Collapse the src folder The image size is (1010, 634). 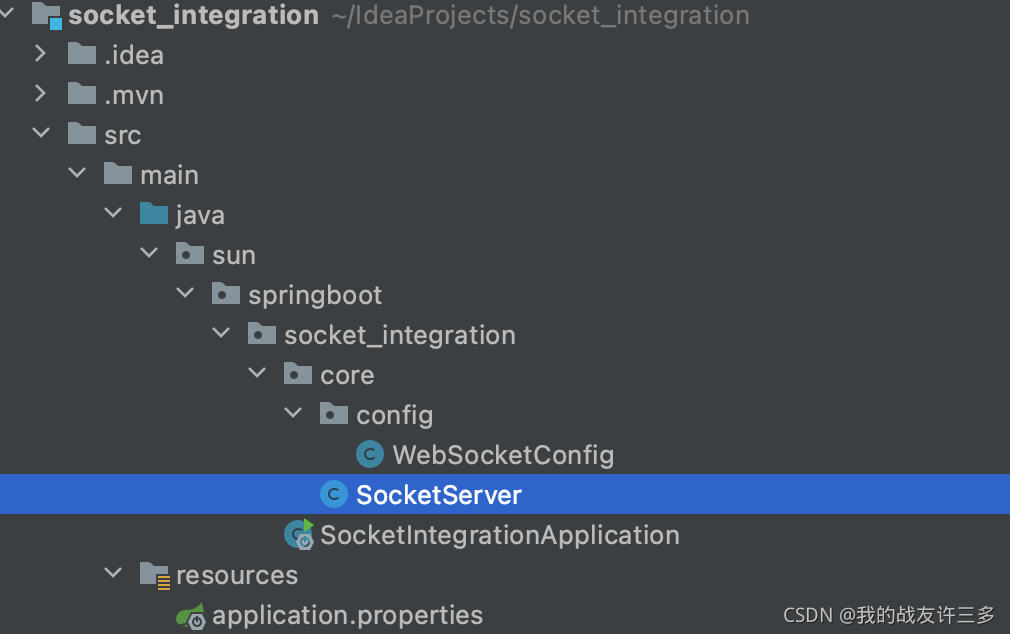point(40,135)
